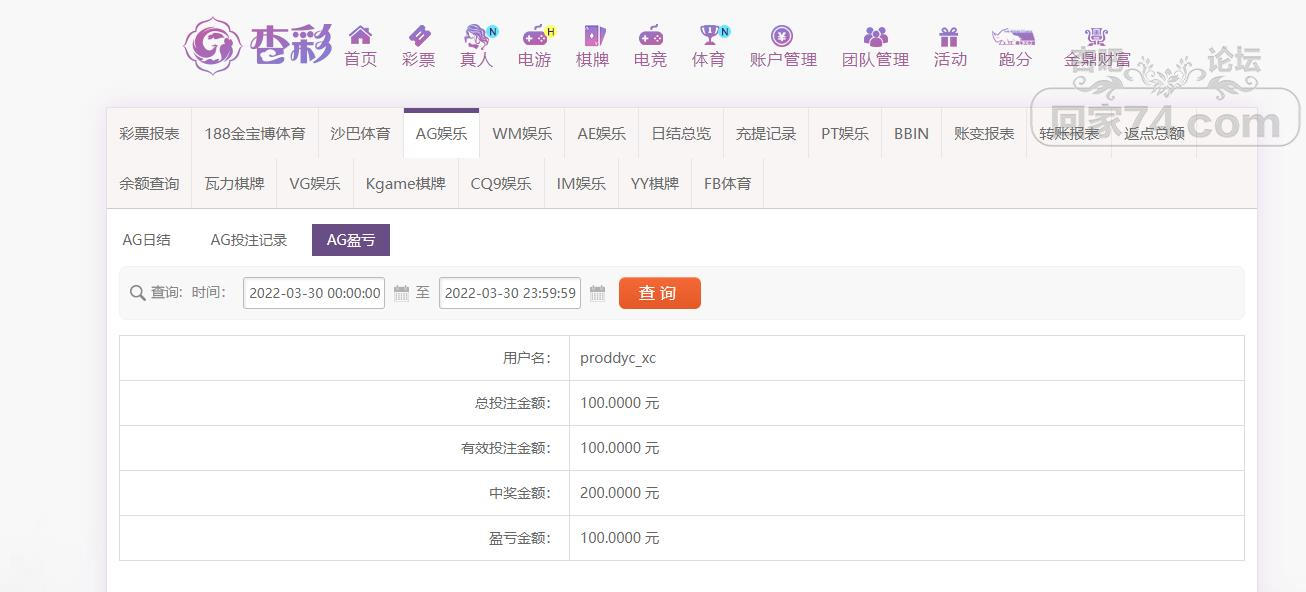
Task: Open the 金鼎财富 icon
Action: [x=1096, y=36]
